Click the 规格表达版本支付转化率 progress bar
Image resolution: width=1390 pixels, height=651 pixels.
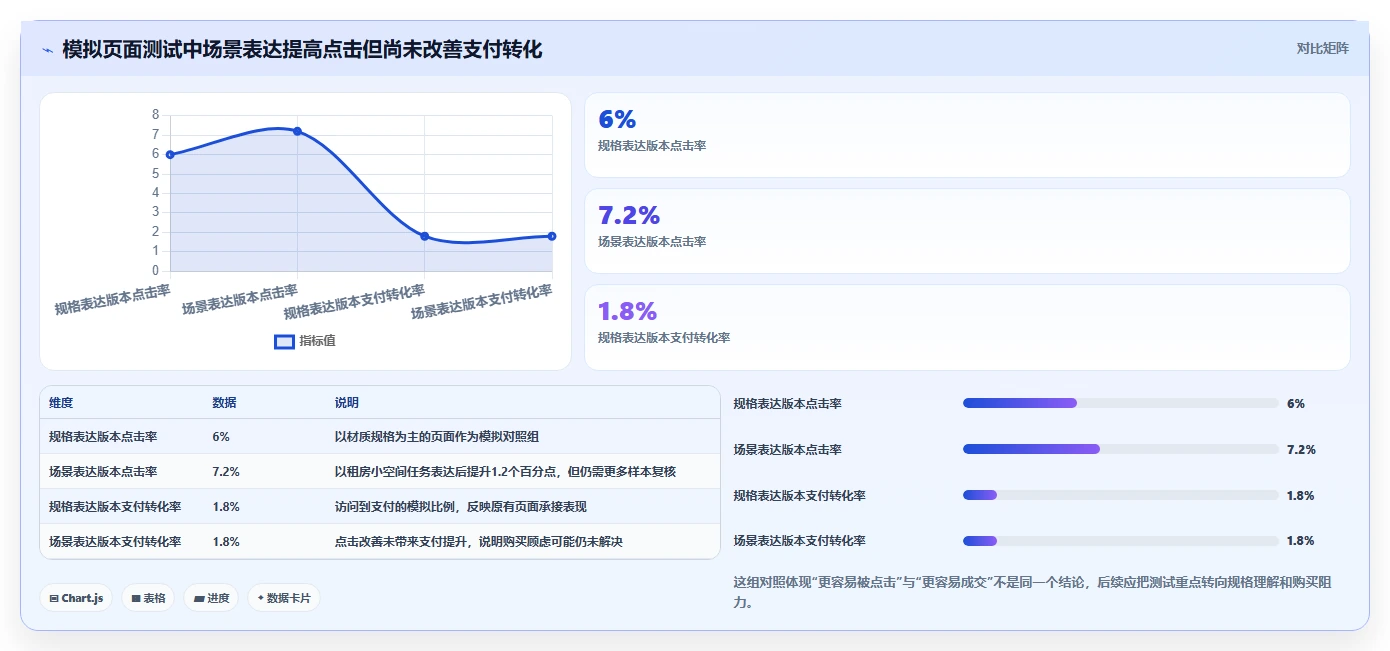click(1120, 495)
